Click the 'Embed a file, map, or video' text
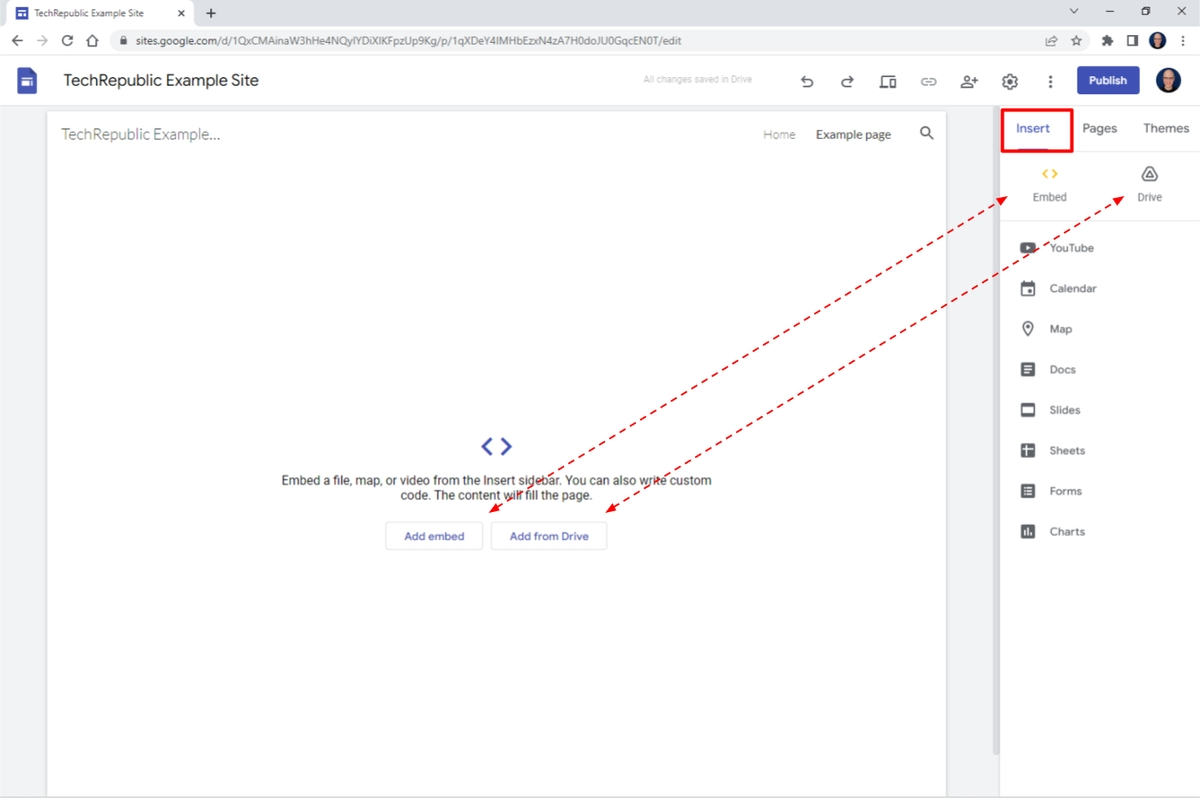 496,487
